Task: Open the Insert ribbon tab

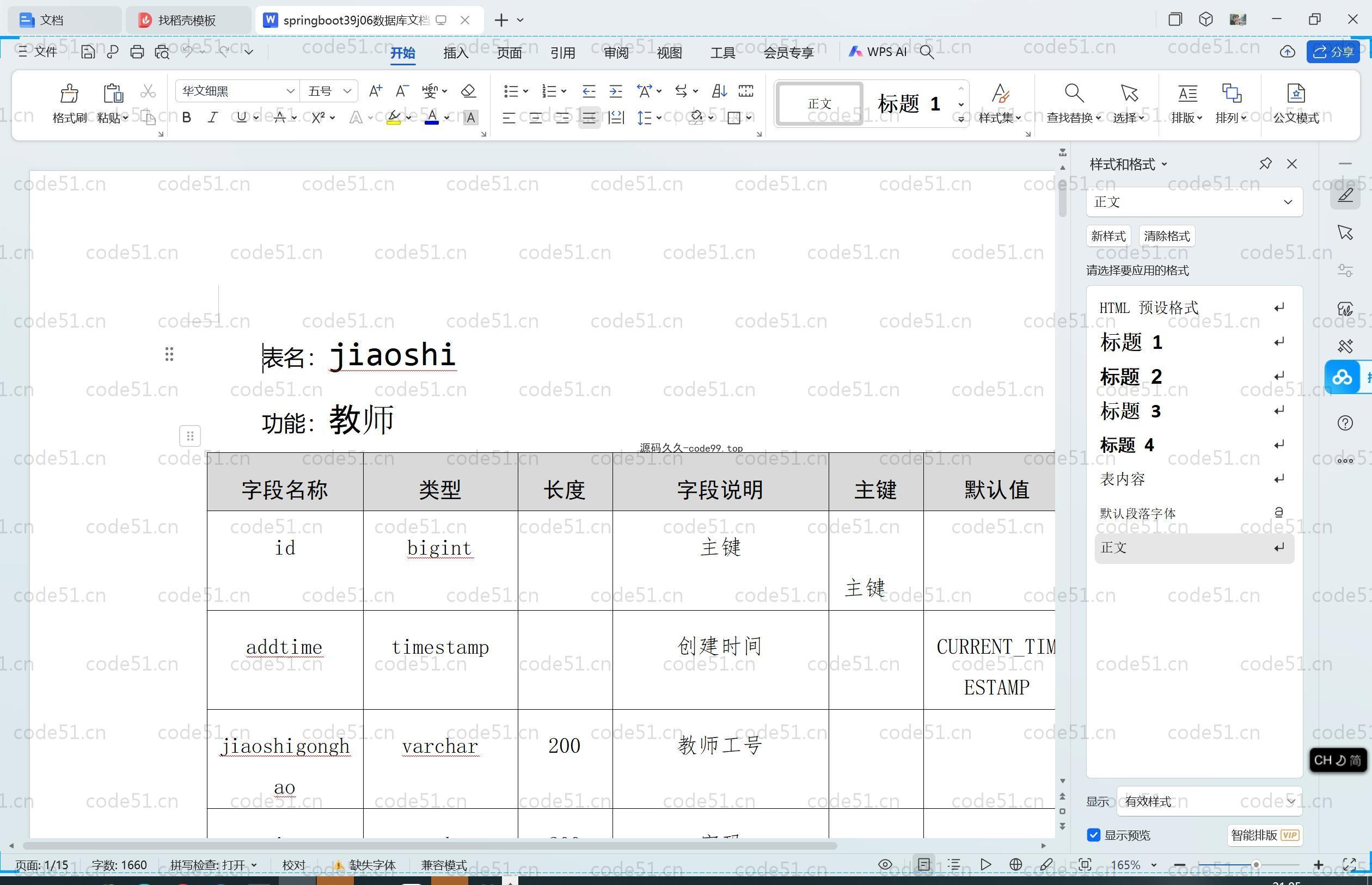Action: (456, 52)
